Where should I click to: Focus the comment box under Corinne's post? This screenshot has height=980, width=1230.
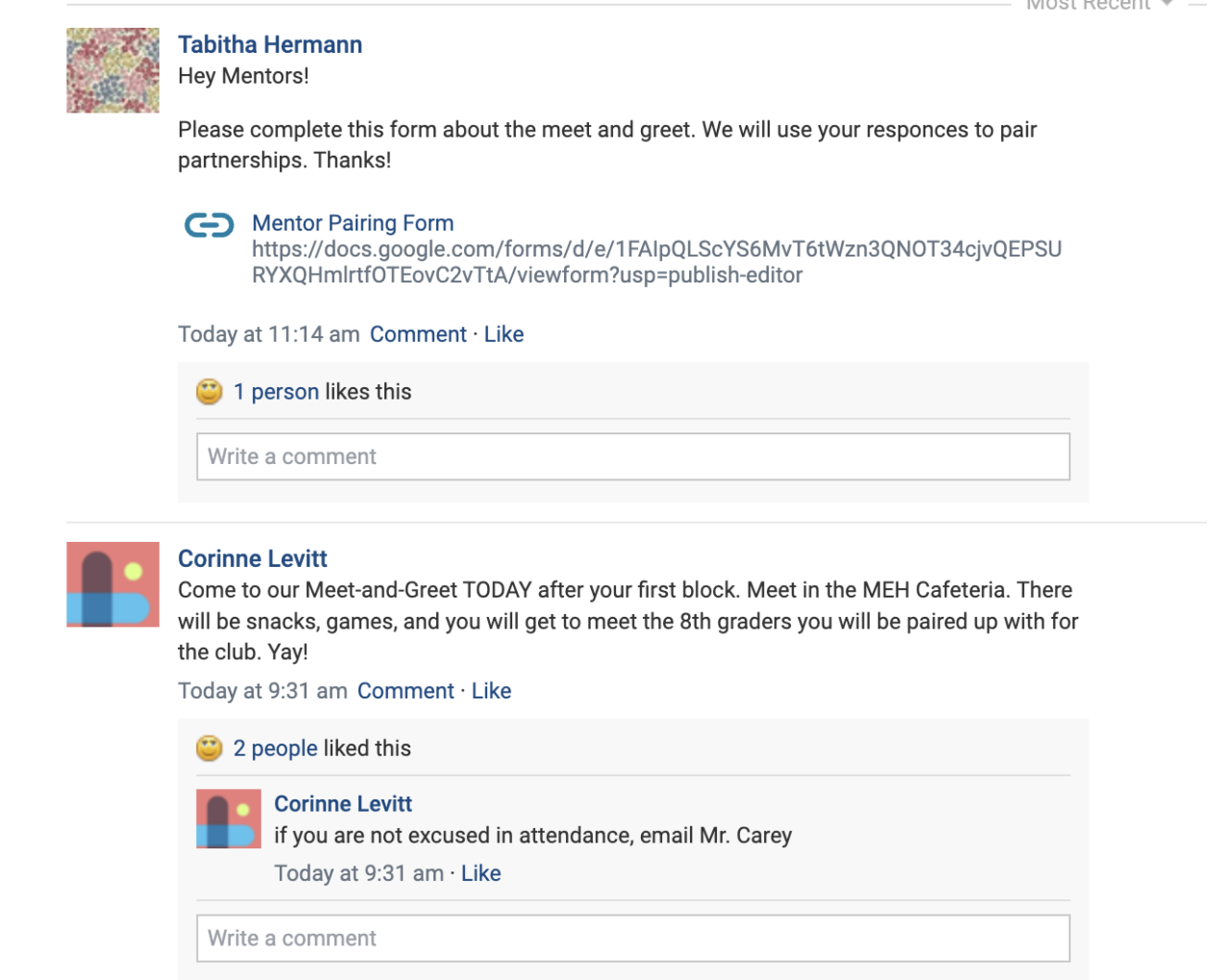click(x=632, y=938)
